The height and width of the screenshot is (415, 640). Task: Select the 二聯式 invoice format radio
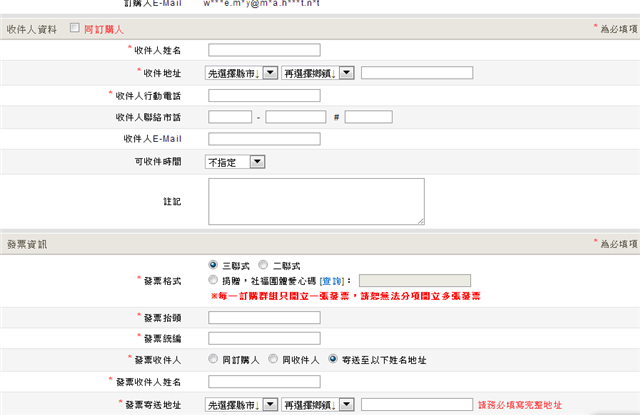coord(263,265)
